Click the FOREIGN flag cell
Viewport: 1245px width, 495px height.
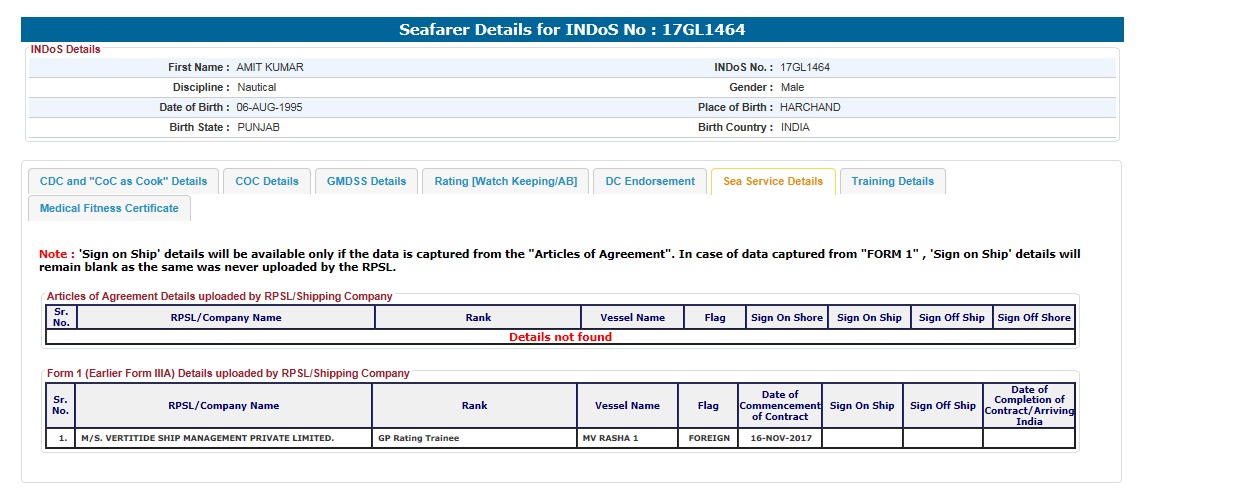[x=708, y=438]
